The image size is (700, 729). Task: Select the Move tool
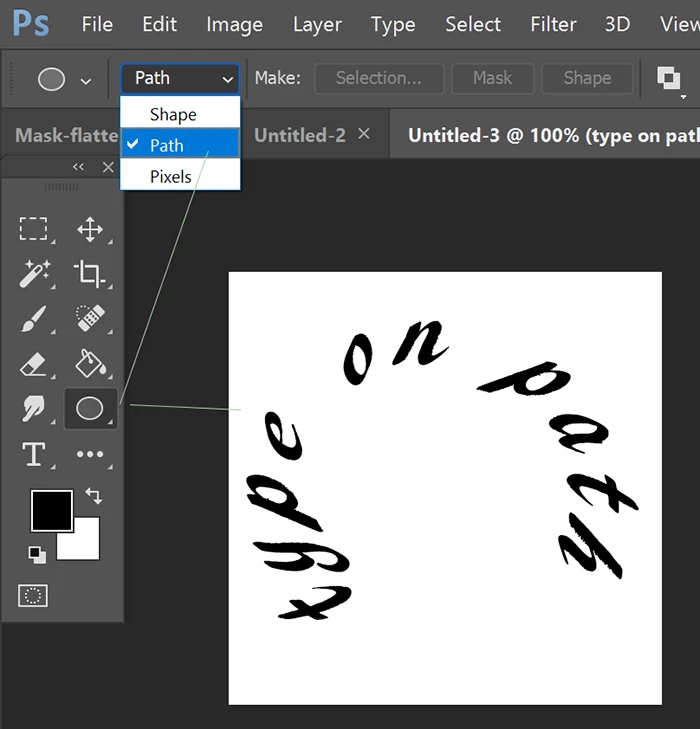click(90, 229)
